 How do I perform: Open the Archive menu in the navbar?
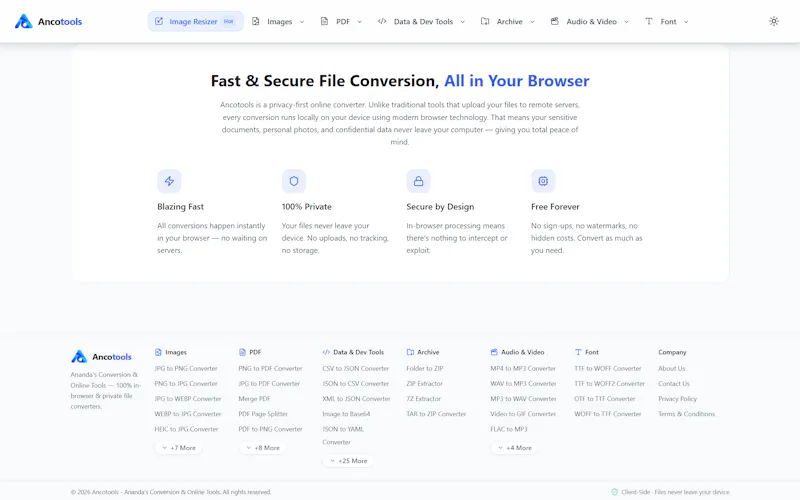[508, 21]
